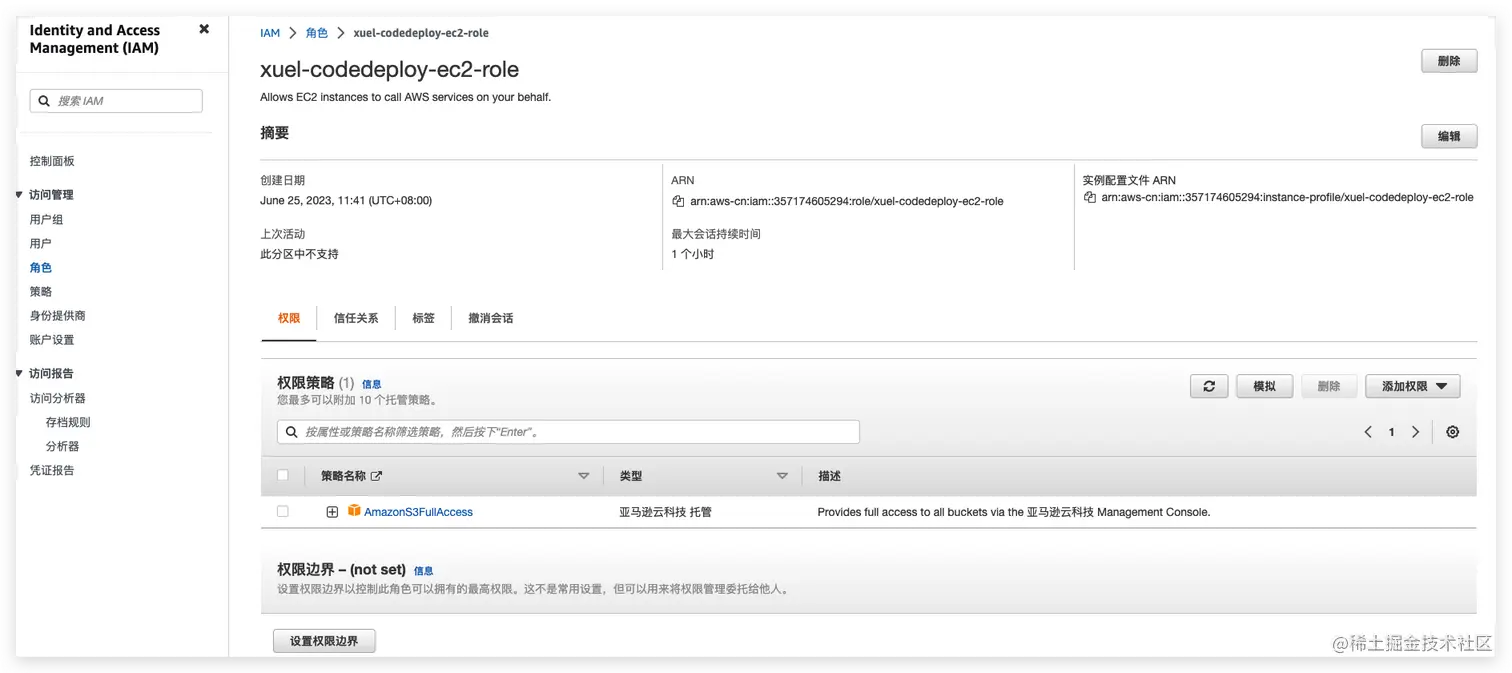1512x673 pixels.
Task: Open 用户组 in the sidebar
Action: (x=46, y=219)
